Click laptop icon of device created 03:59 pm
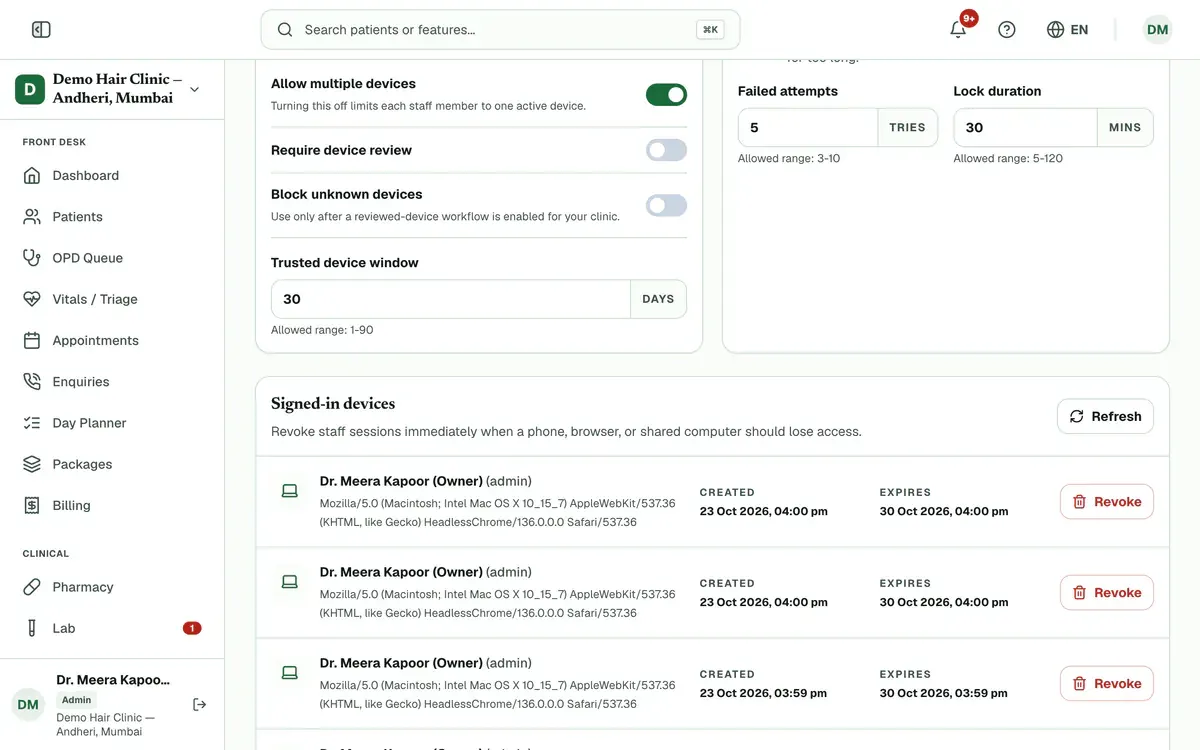Viewport: 1200px width, 750px height. point(289,673)
